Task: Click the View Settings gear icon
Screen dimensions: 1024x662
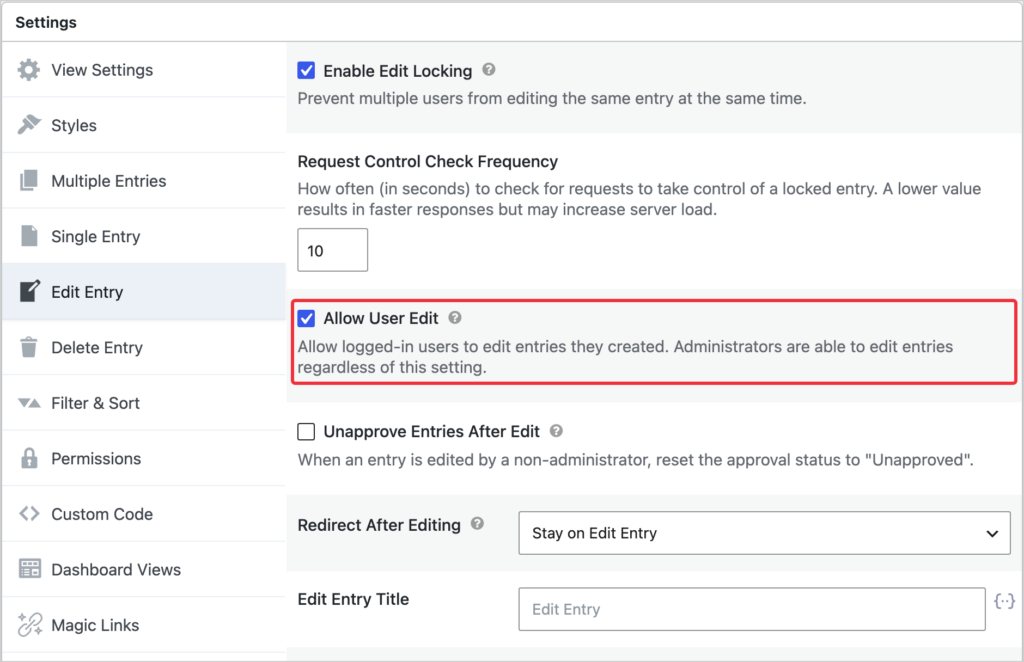Action: click(29, 70)
